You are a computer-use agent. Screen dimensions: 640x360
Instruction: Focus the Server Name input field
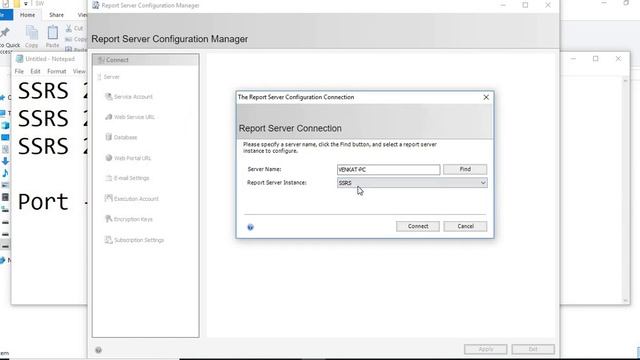pos(389,169)
